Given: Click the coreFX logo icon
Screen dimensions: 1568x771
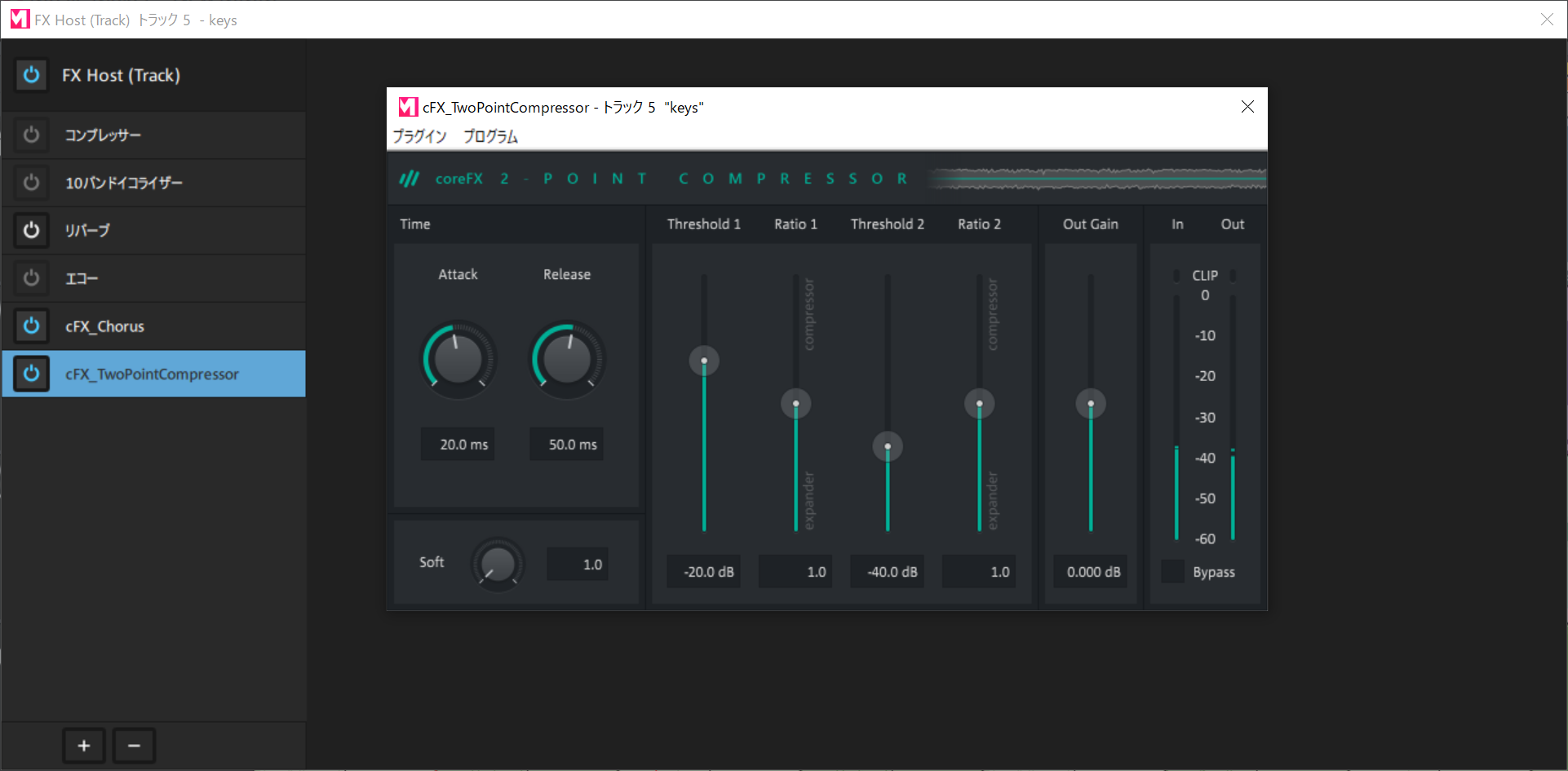Looking at the screenshot, I should [x=409, y=178].
